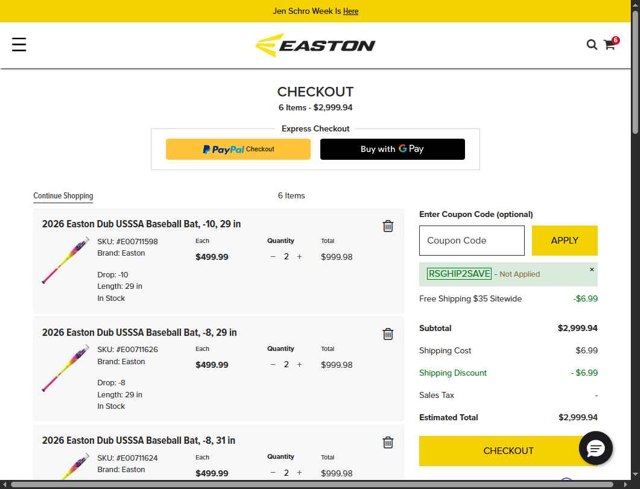
Task: Select the Subtotal $2,999.94 value
Action: (578, 328)
